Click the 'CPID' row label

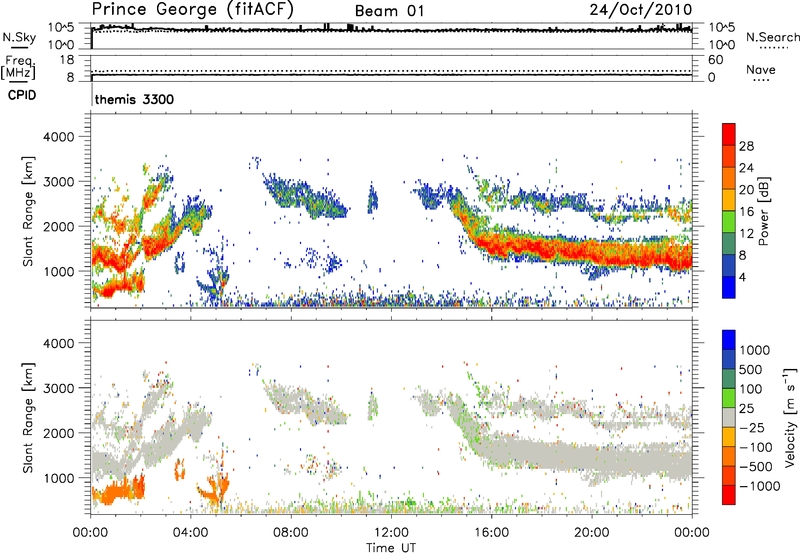point(22,95)
